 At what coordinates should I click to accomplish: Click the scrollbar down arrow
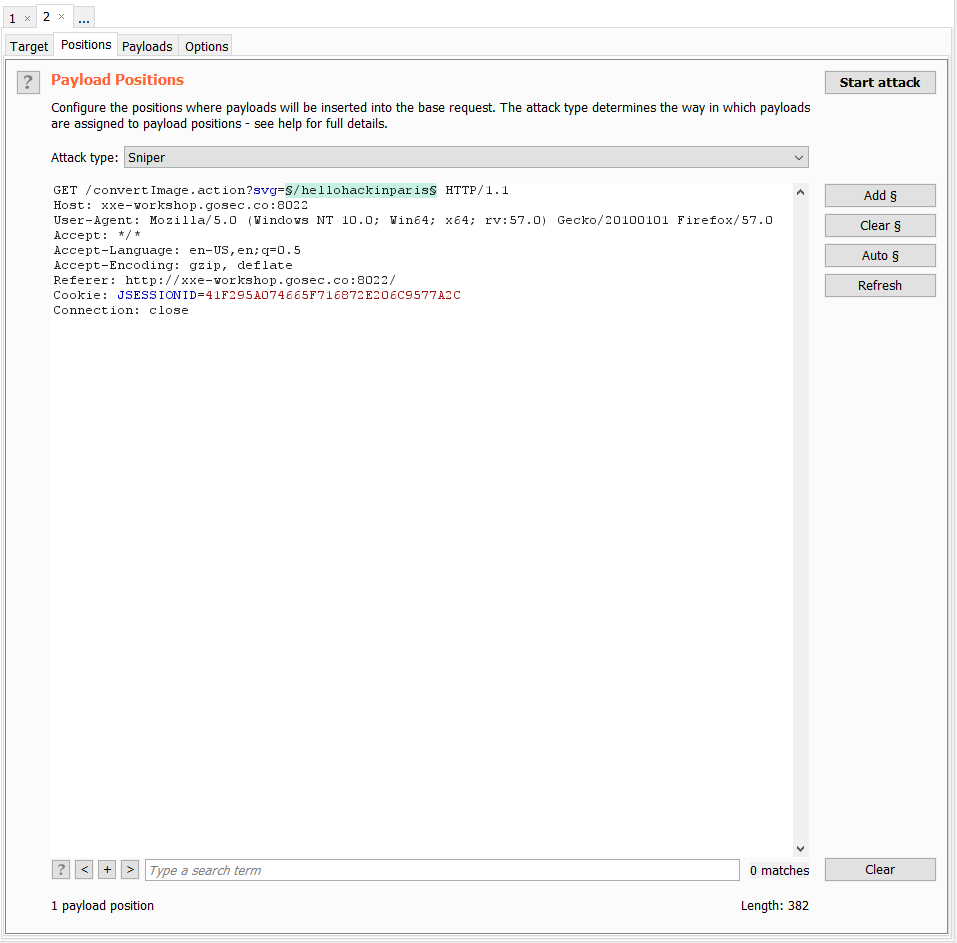800,847
